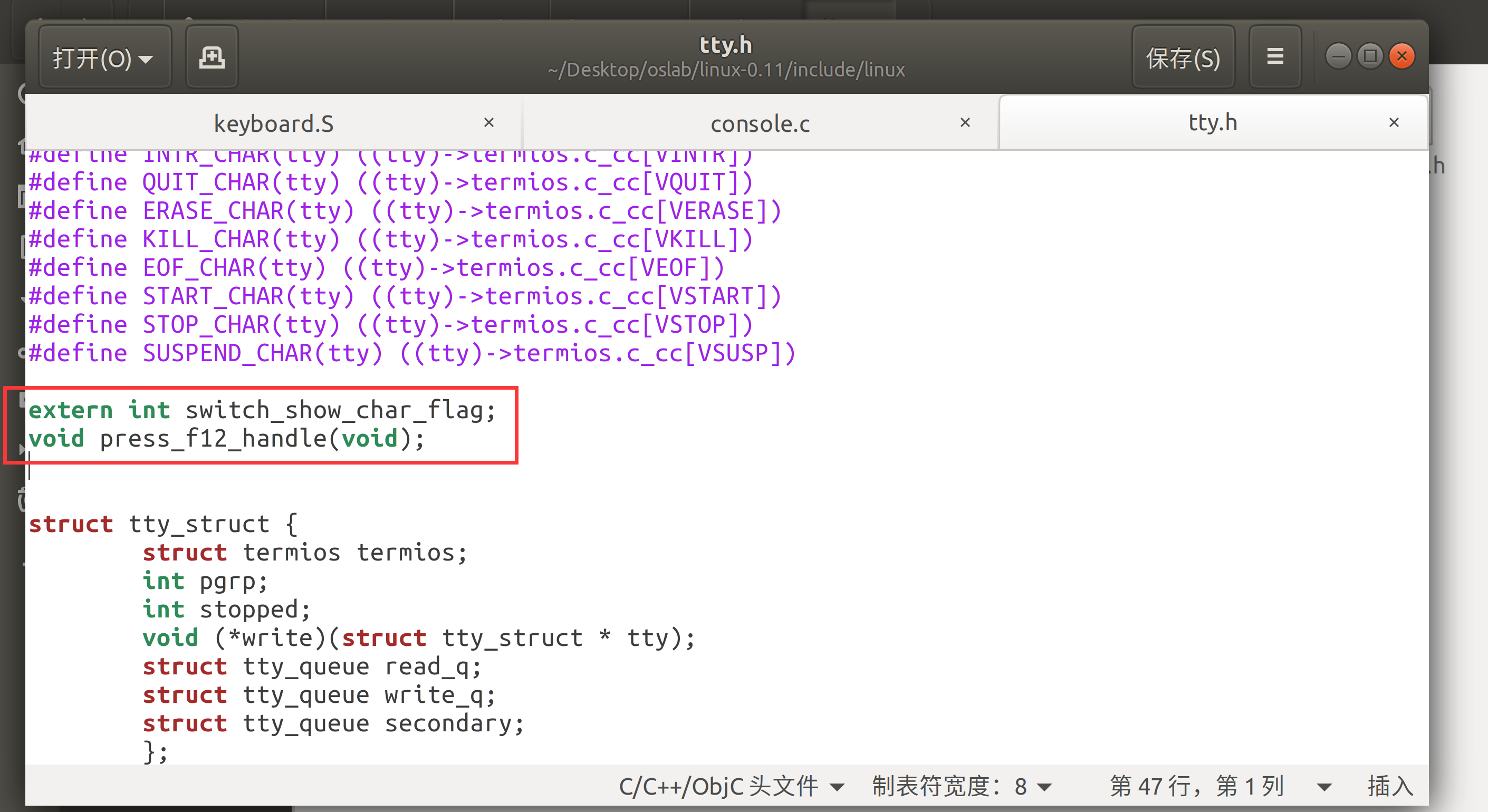Open the 打开(O) file dropdown

[x=104, y=58]
